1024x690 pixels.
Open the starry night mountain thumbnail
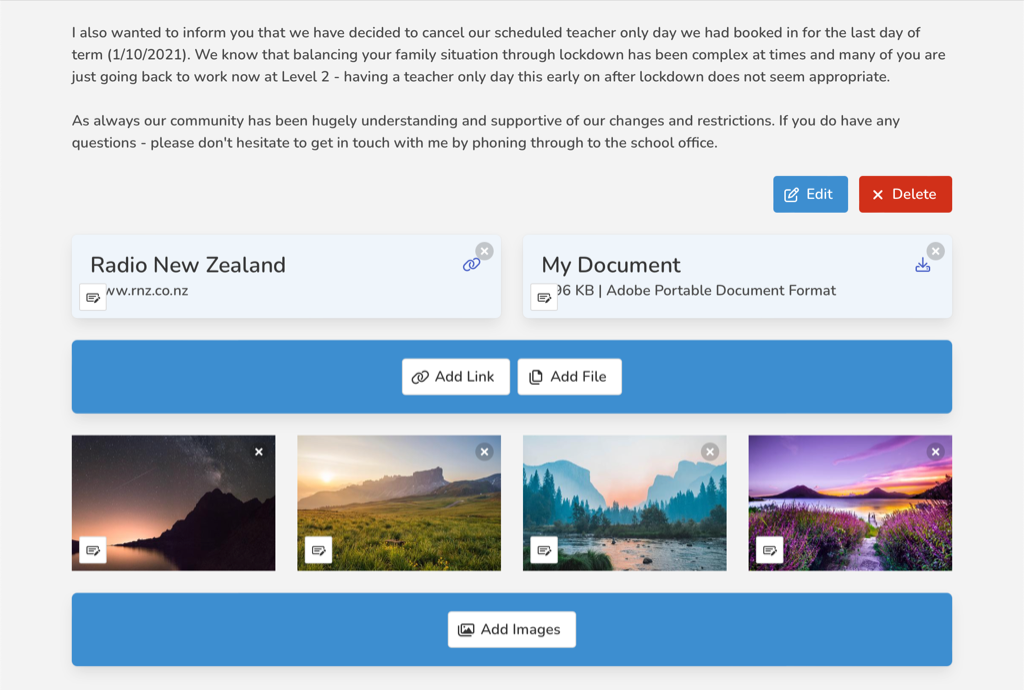(173, 505)
